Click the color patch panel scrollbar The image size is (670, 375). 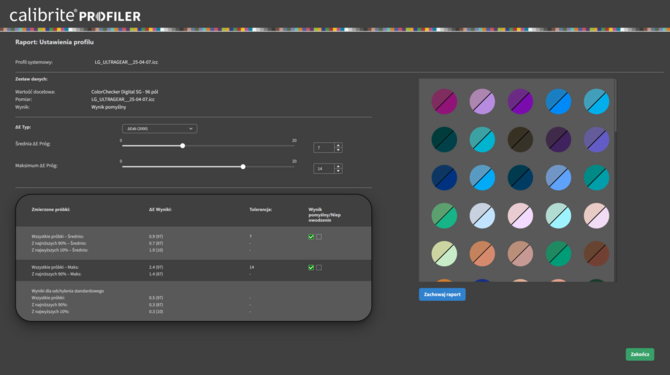pyautogui.click(x=615, y=105)
